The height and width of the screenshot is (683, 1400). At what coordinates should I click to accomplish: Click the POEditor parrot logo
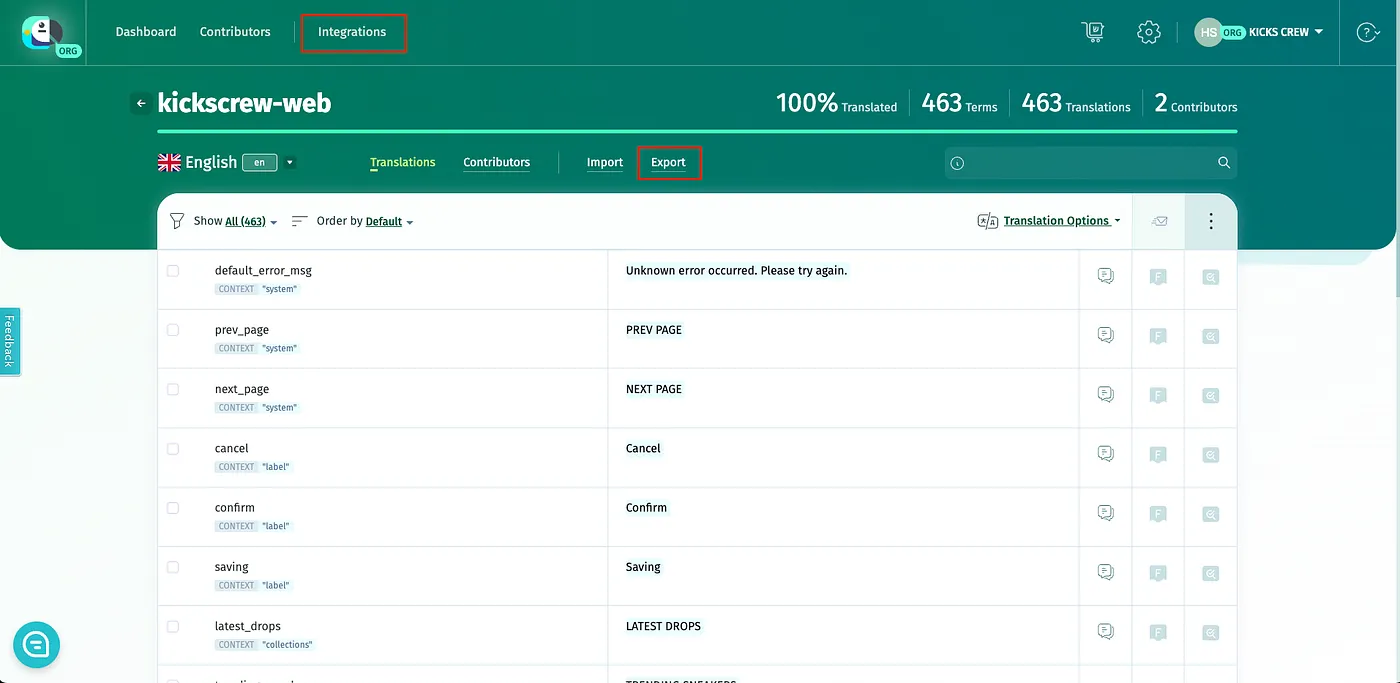point(43,33)
